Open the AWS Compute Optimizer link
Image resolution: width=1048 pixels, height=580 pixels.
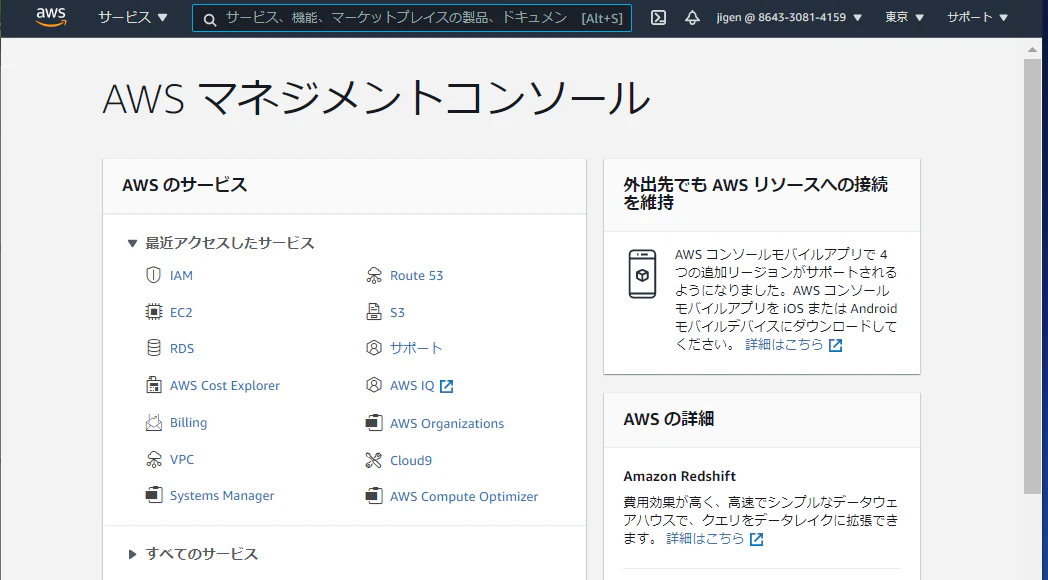pos(464,496)
